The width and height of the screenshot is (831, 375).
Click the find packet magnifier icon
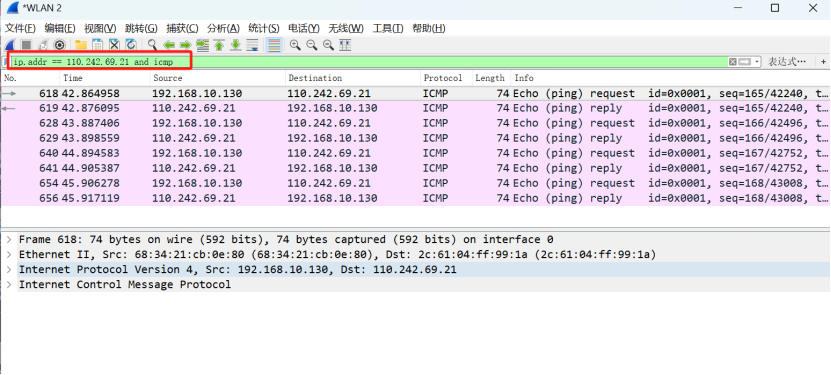coord(152,45)
